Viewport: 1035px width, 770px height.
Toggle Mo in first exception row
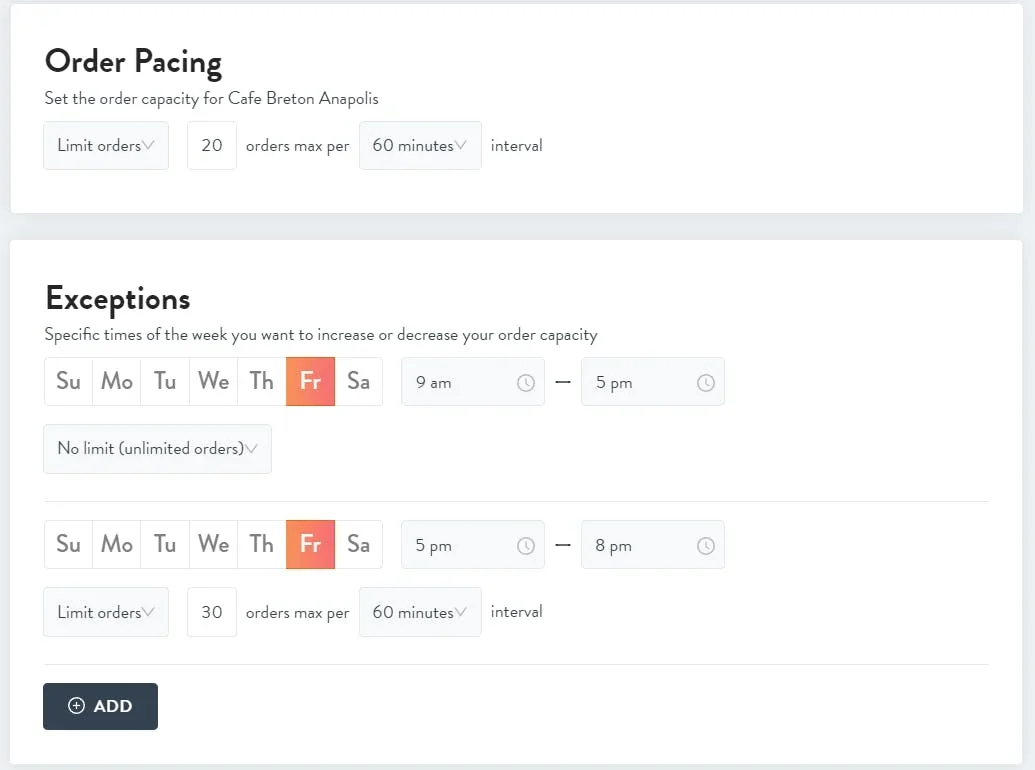click(x=117, y=381)
